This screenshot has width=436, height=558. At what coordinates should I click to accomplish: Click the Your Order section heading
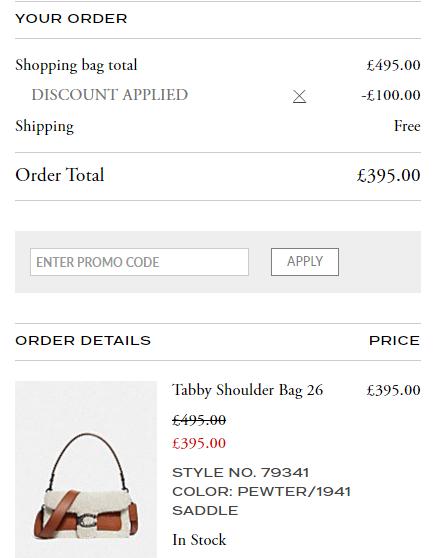71,19
